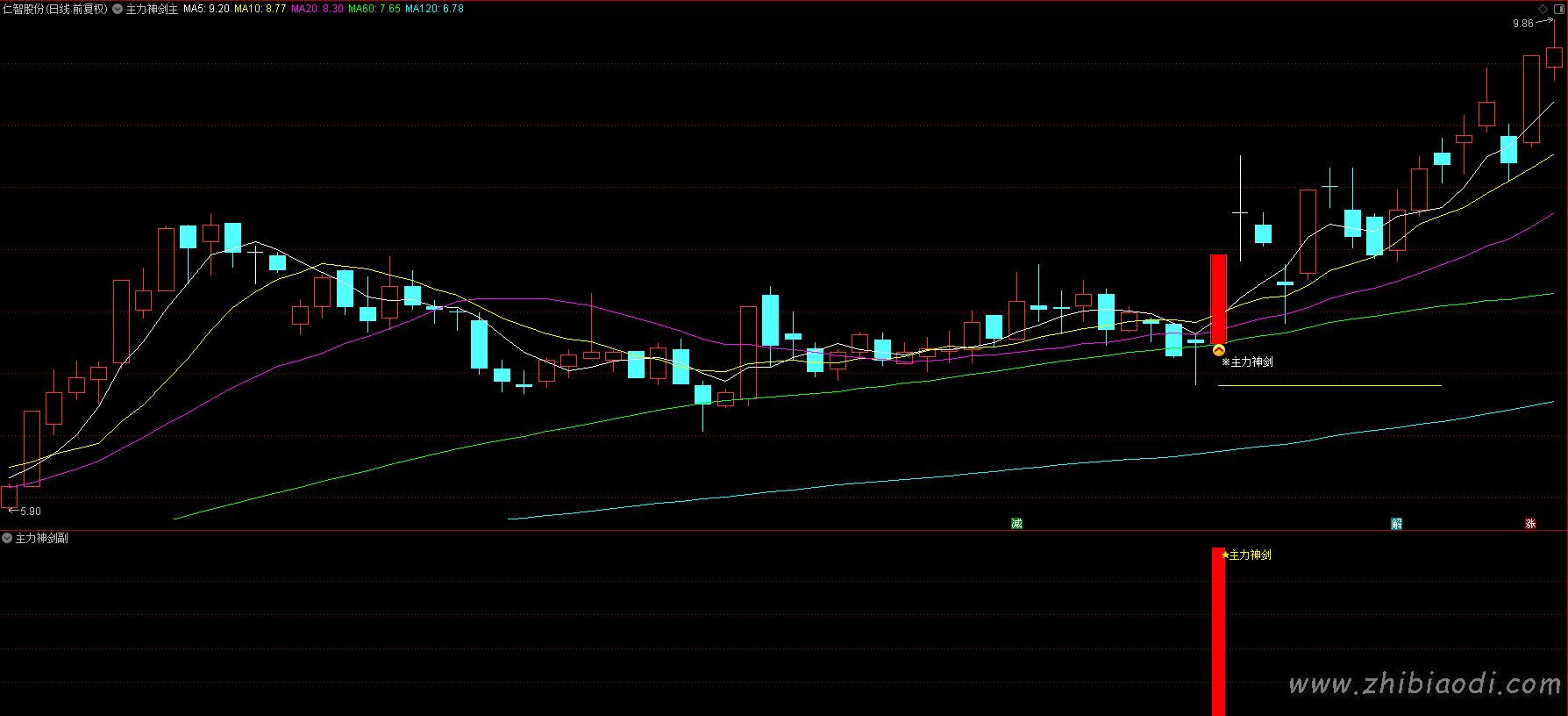The image size is (1568, 716).
Task: Click the 仁智股份 stock title label
Action: (54, 9)
